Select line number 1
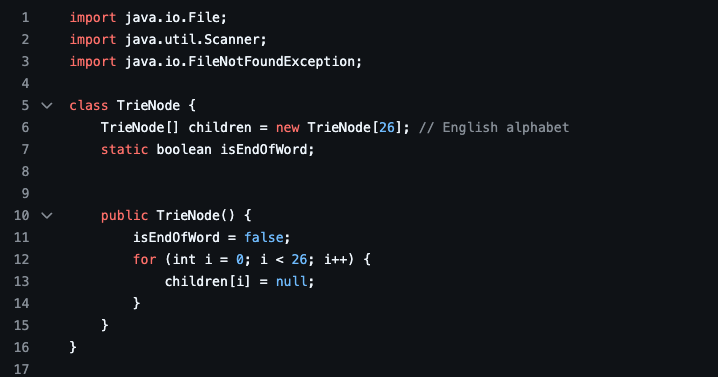 tap(25, 18)
